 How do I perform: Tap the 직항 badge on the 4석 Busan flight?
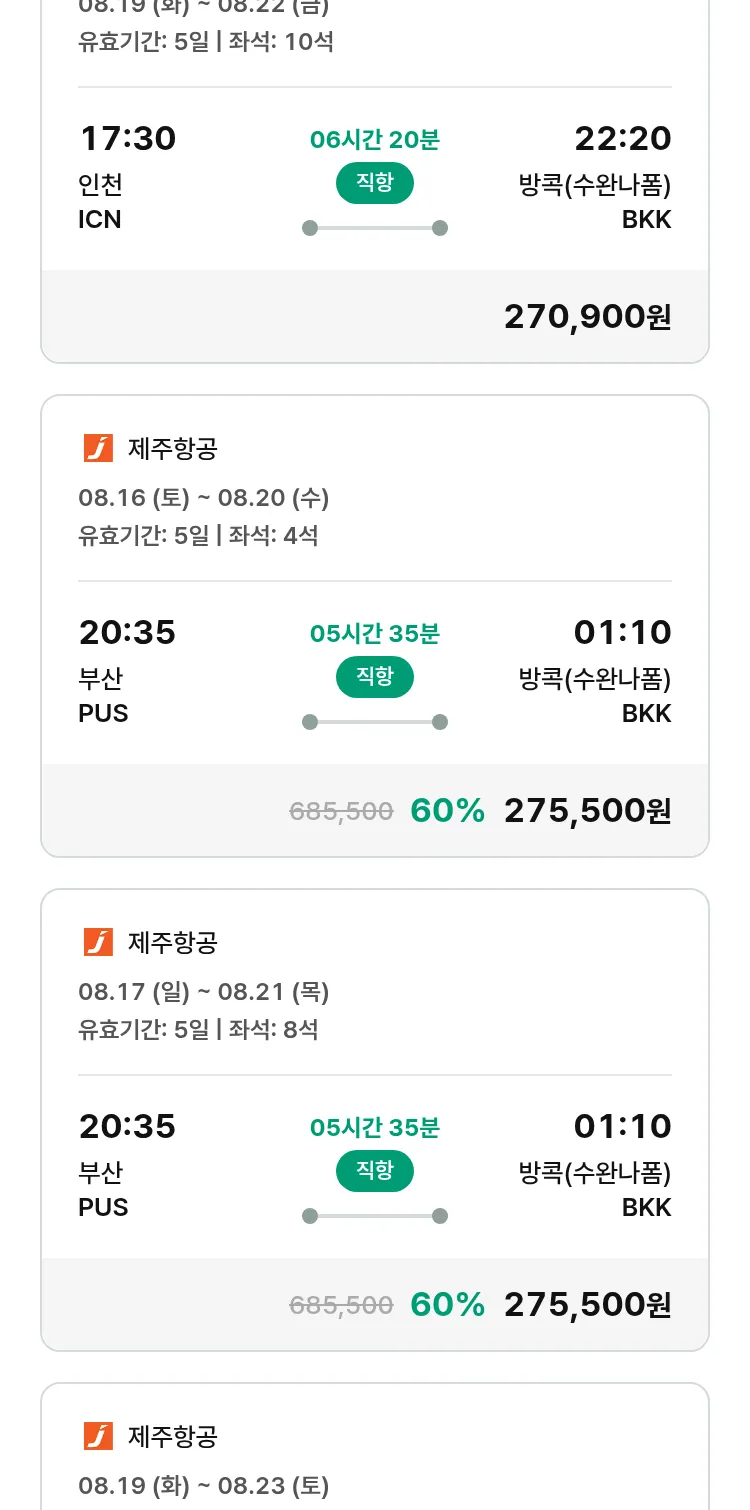point(374,677)
